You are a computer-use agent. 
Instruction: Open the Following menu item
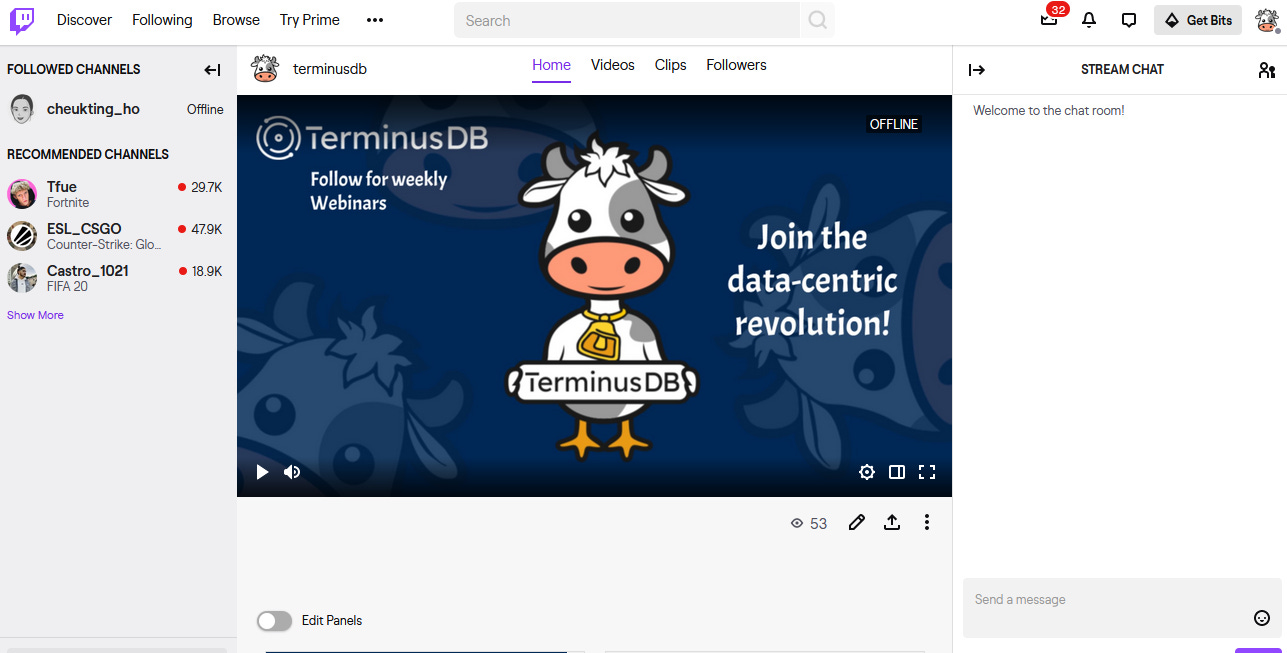pos(162,20)
